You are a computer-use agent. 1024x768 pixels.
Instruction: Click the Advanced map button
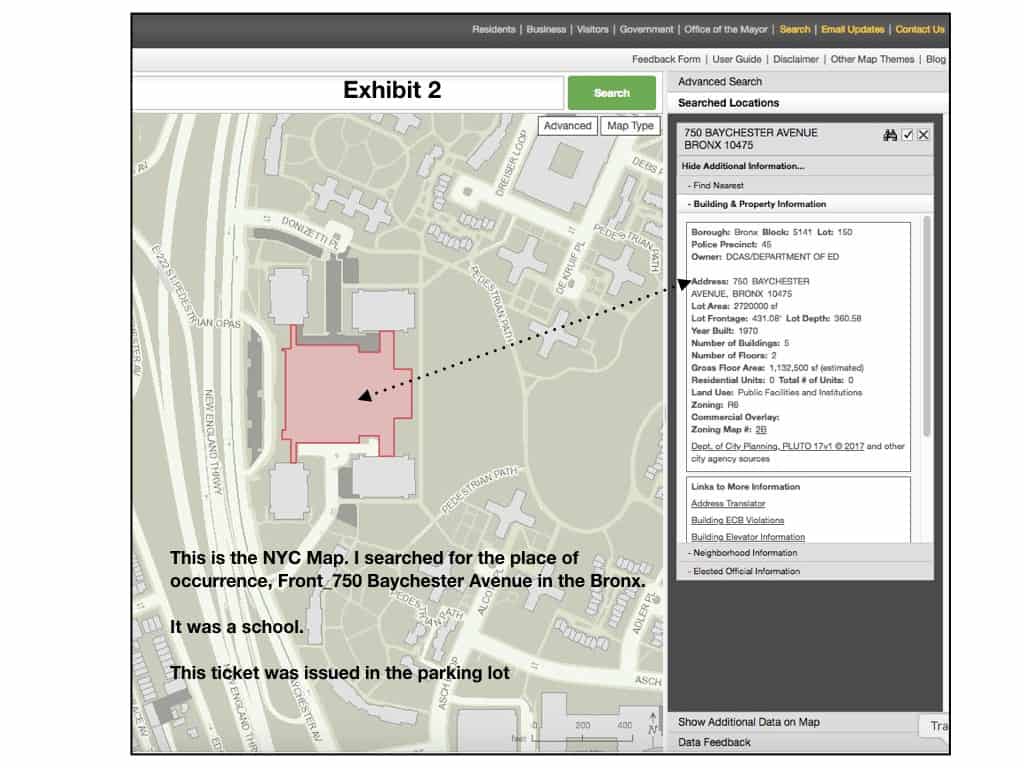(568, 125)
